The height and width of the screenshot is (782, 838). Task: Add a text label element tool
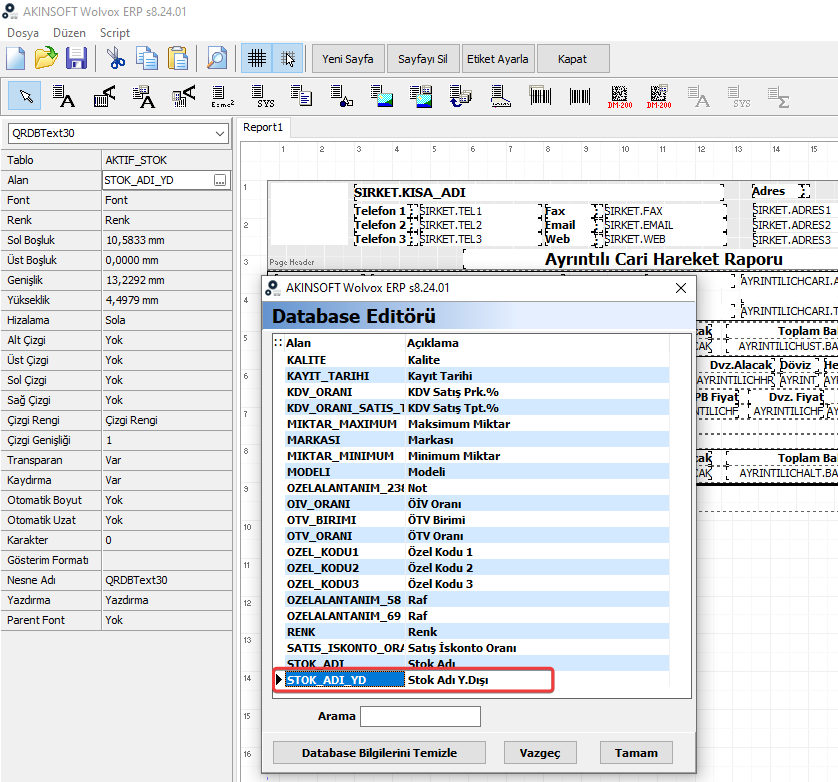point(64,97)
